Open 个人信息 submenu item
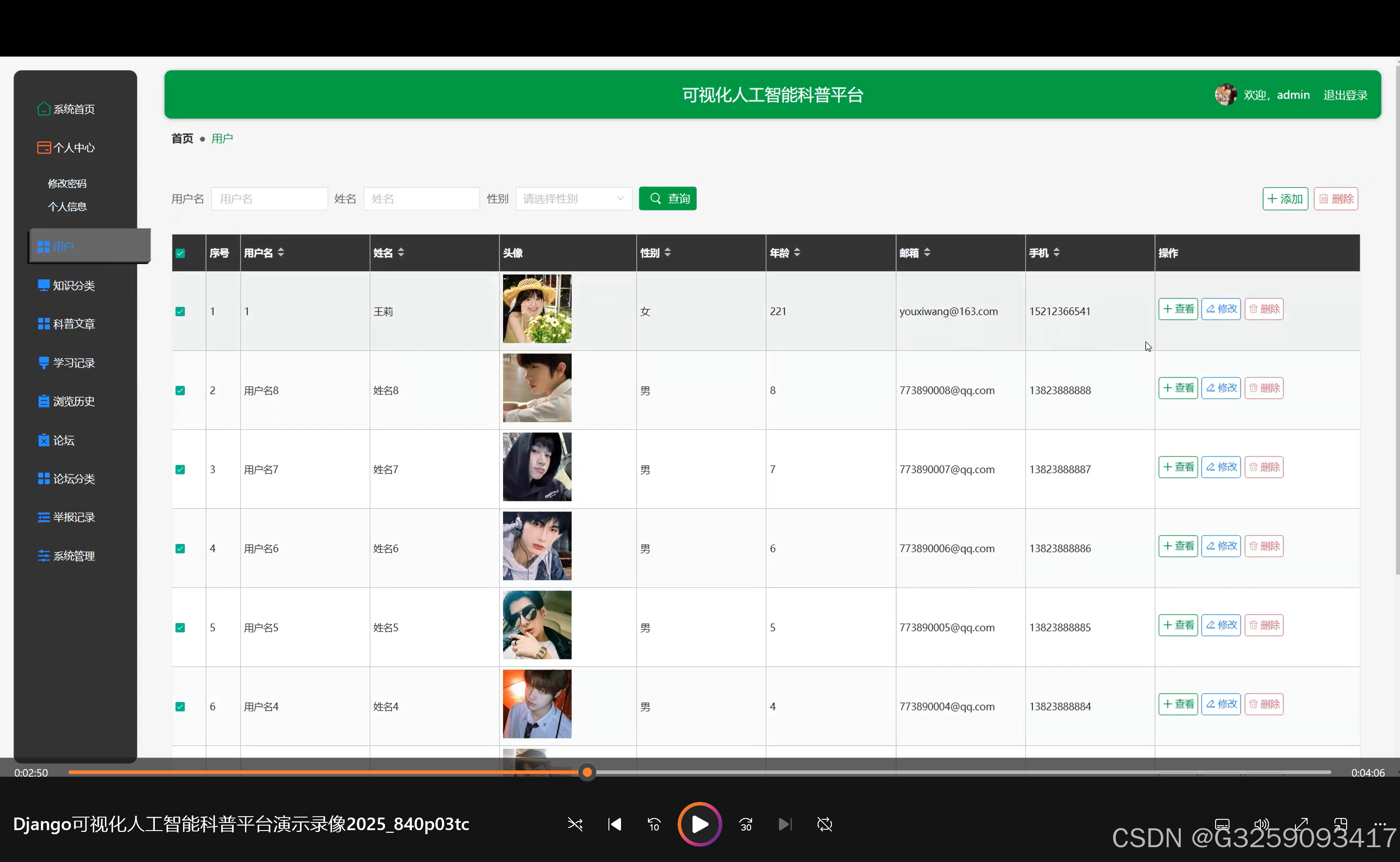Viewport: 1400px width, 862px height. (x=67, y=207)
